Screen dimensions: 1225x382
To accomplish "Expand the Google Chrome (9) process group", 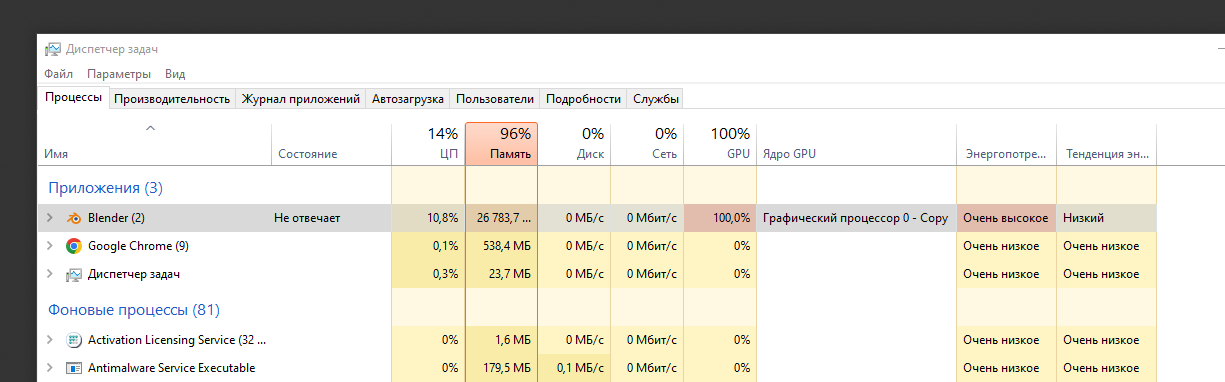I will tap(49, 246).
